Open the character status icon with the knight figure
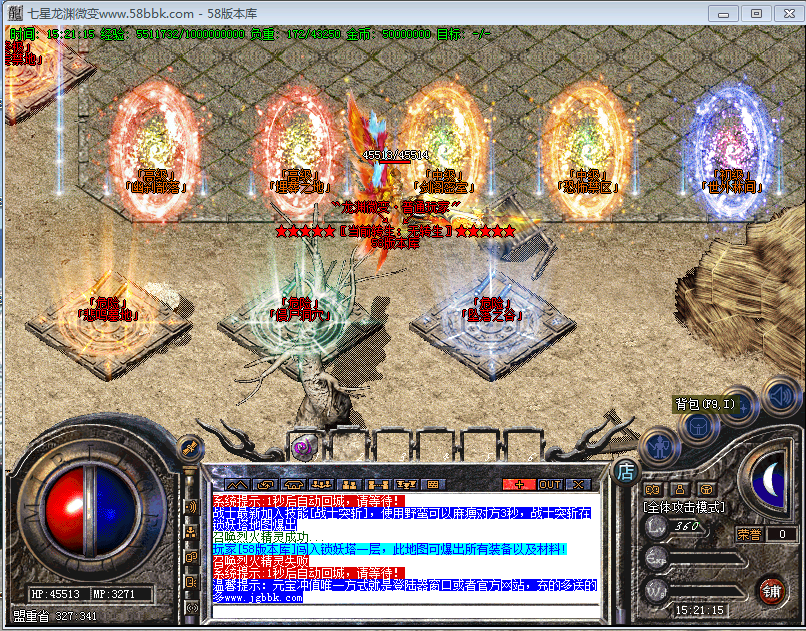Viewport: 806px width, 631px height. [660, 447]
